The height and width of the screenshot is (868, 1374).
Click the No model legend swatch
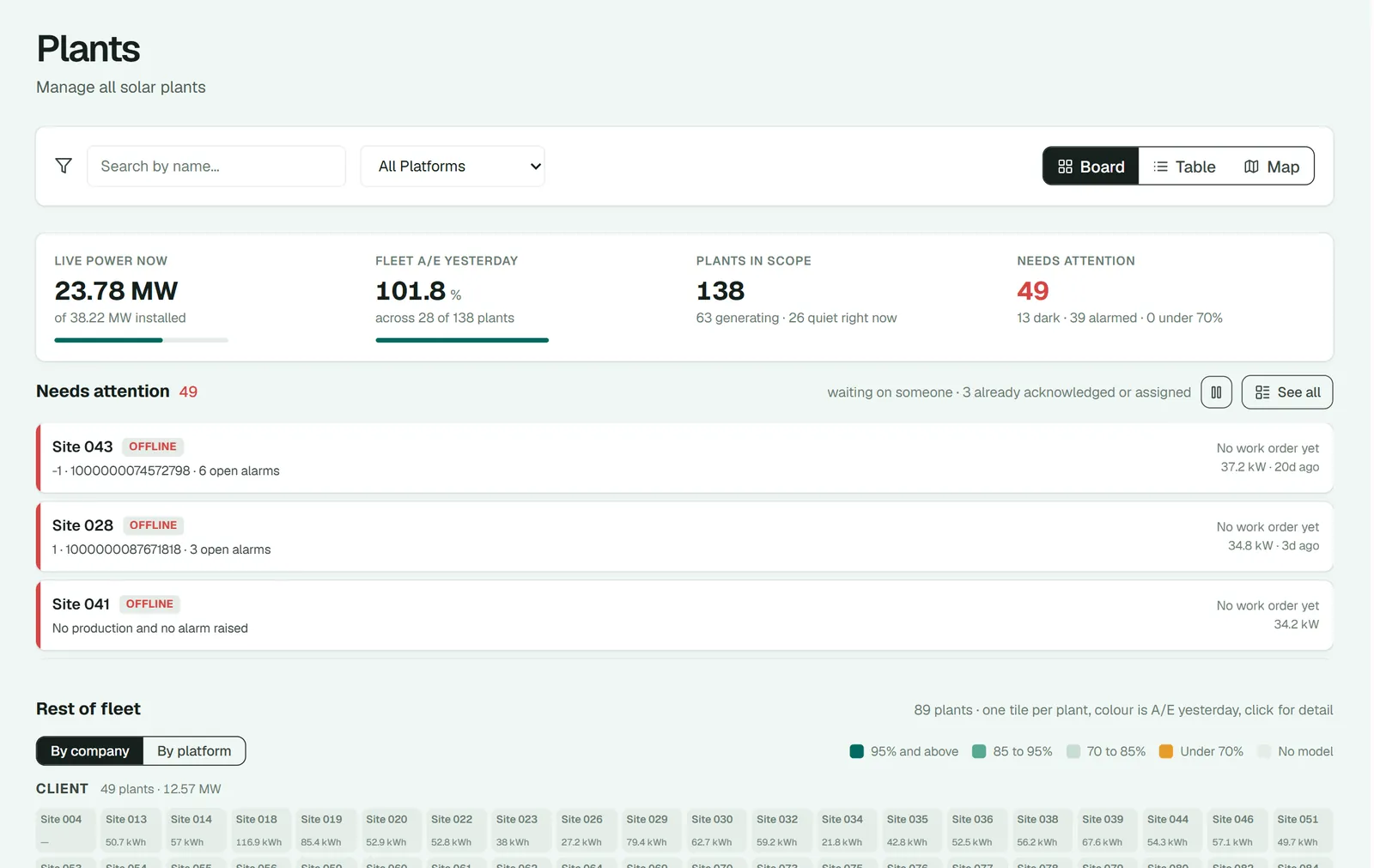1264,751
